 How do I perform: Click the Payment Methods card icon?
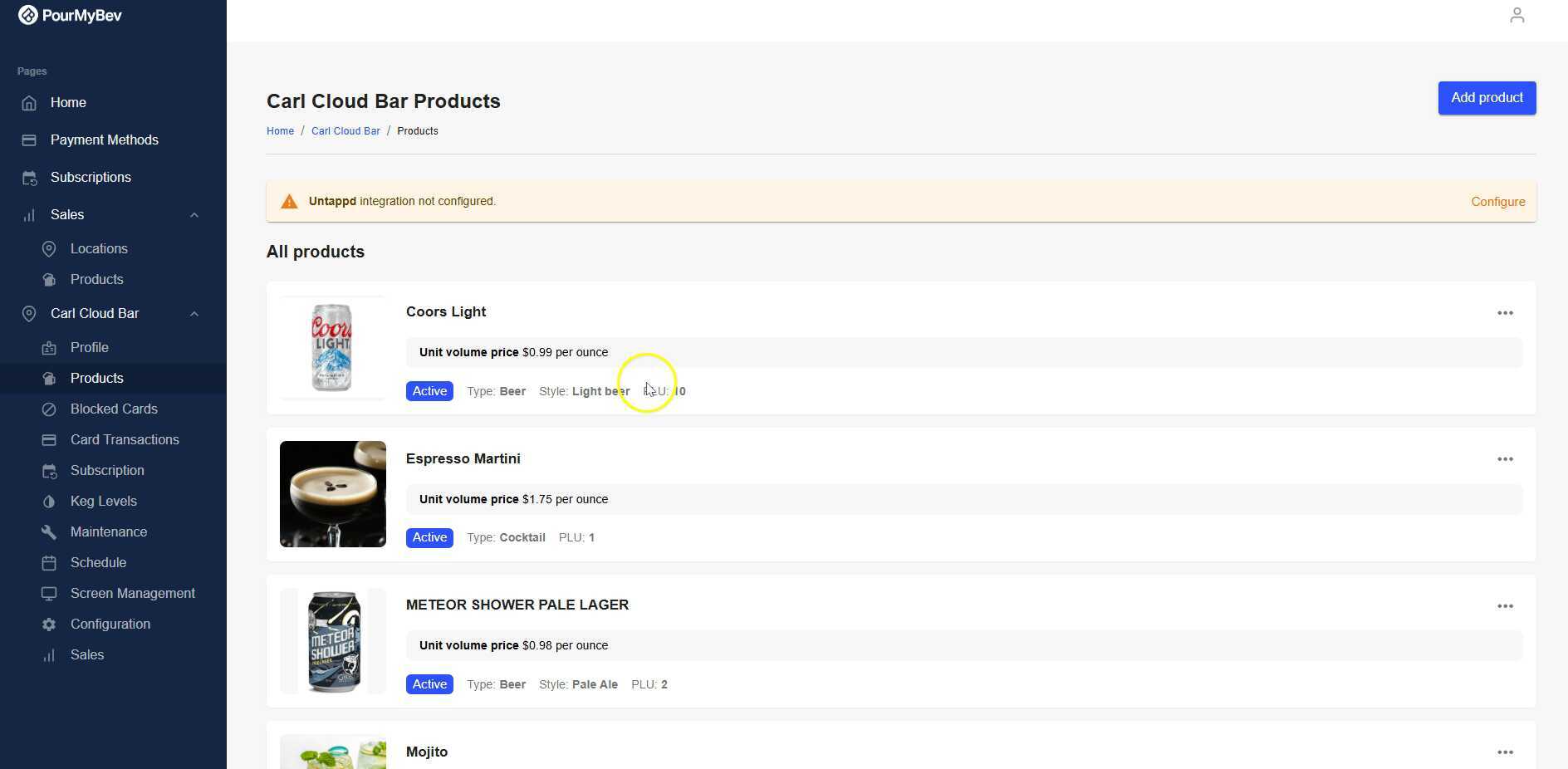pos(29,140)
